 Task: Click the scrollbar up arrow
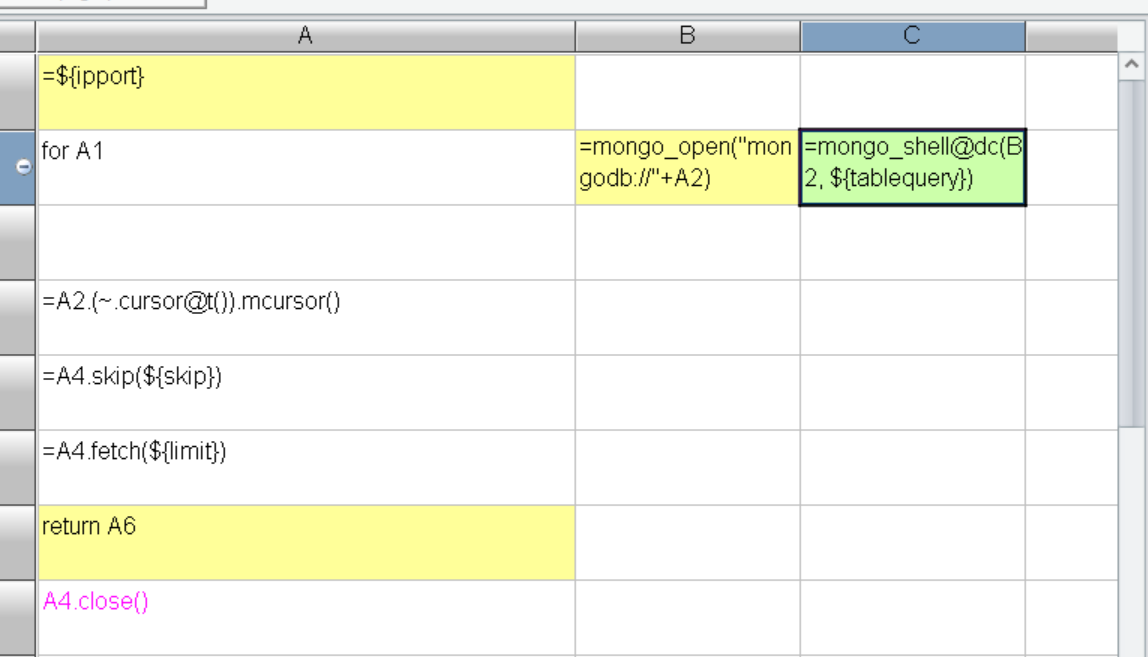pyautogui.click(x=1132, y=64)
